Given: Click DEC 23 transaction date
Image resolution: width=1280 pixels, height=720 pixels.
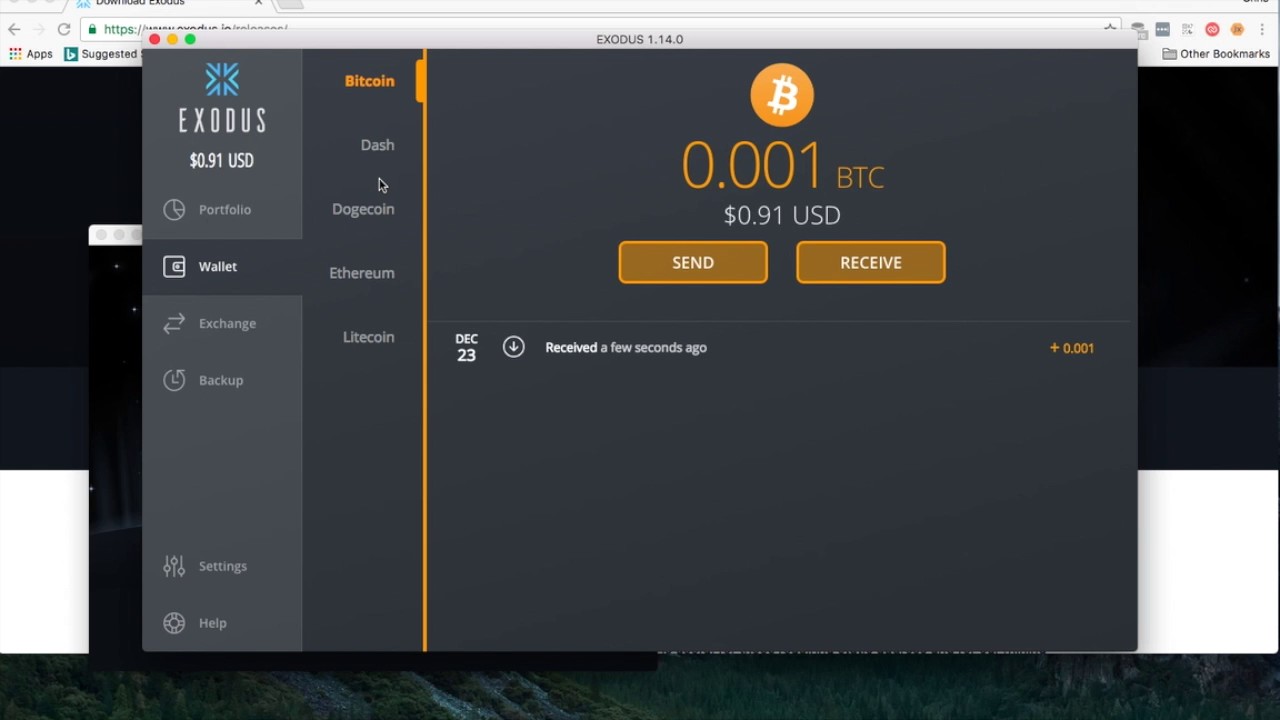Looking at the screenshot, I should 466,347.
